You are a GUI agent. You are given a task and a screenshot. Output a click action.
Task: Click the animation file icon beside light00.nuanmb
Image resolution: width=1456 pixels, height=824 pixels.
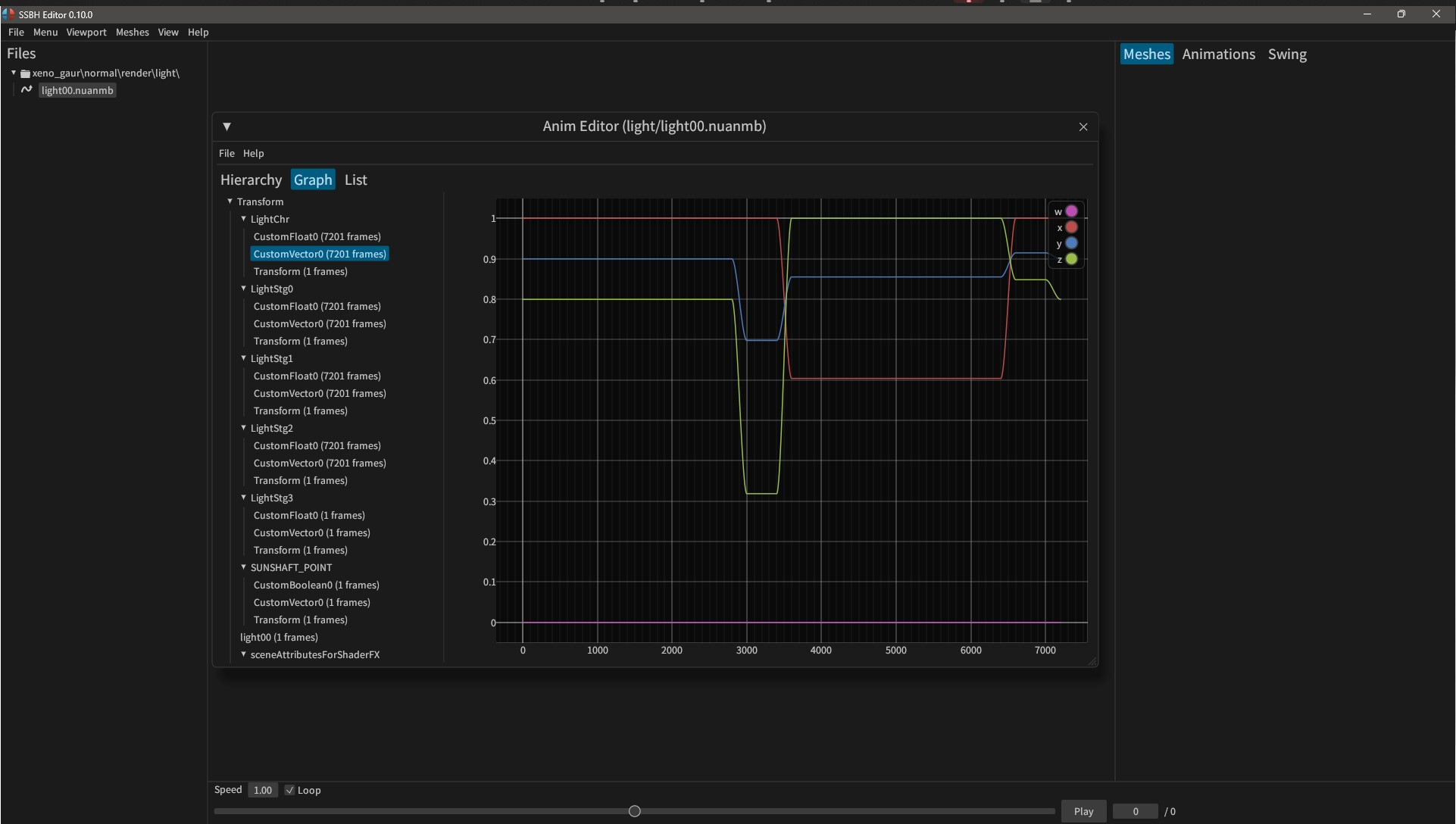[x=27, y=90]
